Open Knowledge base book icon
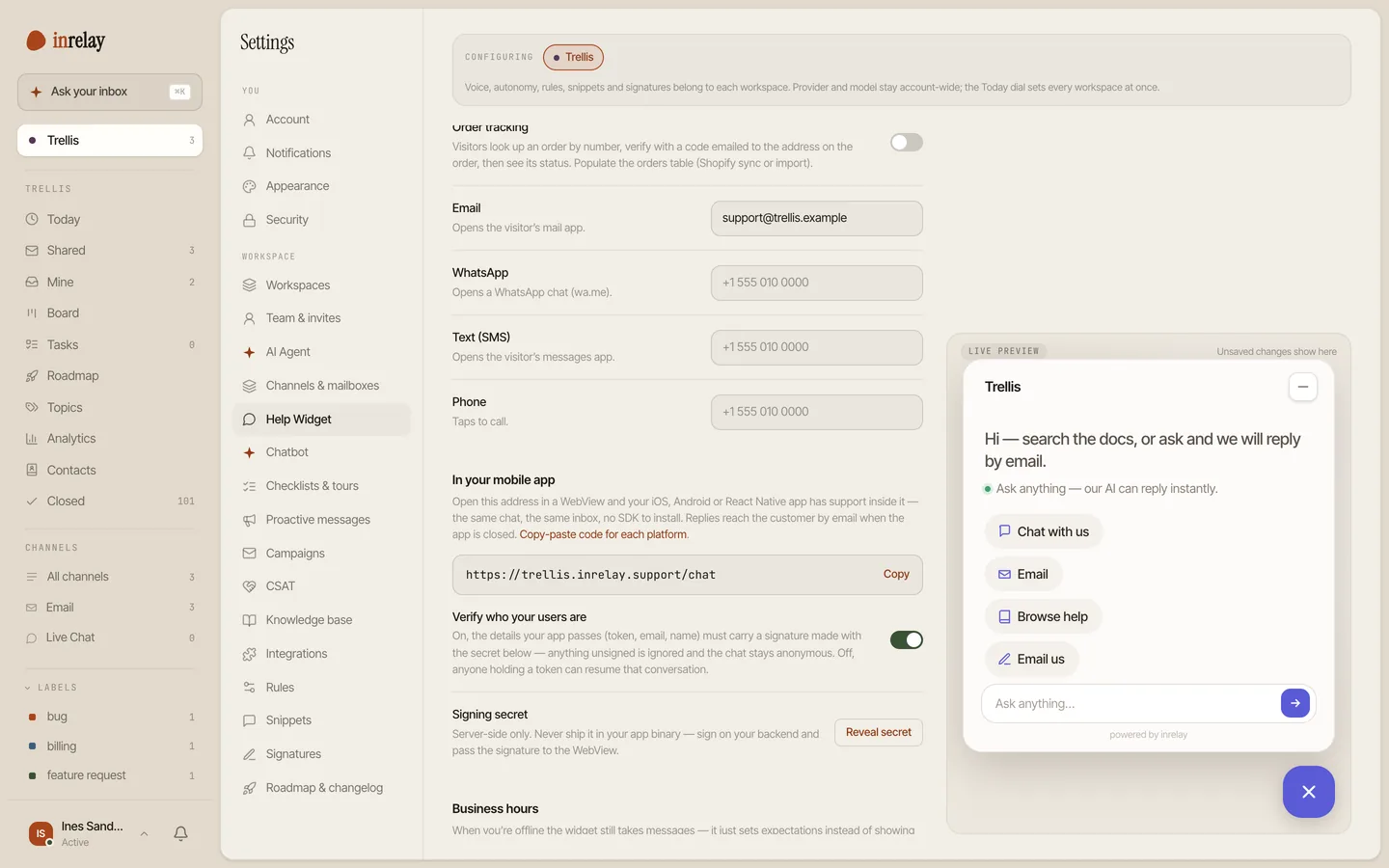The image size is (1389, 868). click(249, 620)
